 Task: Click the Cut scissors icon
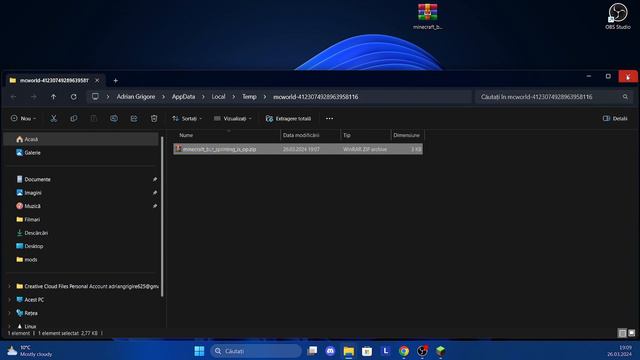point(53,118)
